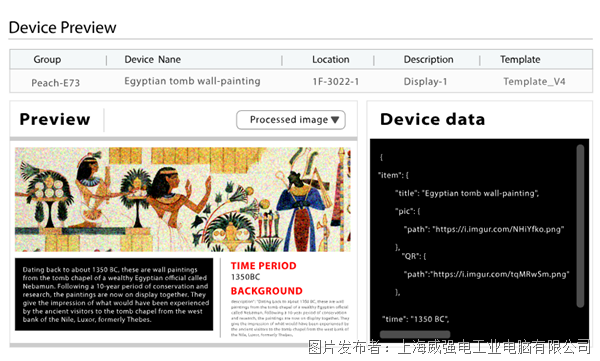Click the Template column header
The width and height of the screenshot is (600, 361).
pyautogui.click(x=520, y=59)
